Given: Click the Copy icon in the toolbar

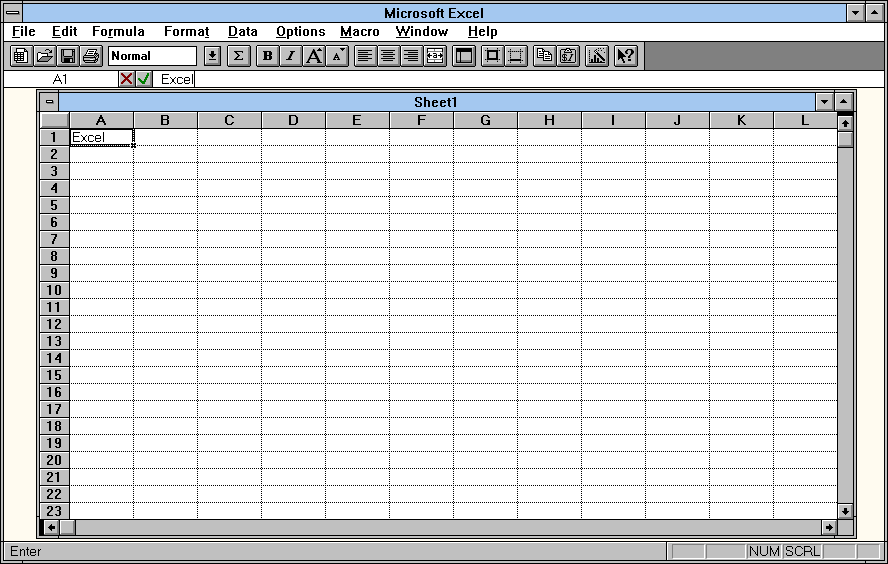Looking at the screenshot, I should tap(545, 55).
